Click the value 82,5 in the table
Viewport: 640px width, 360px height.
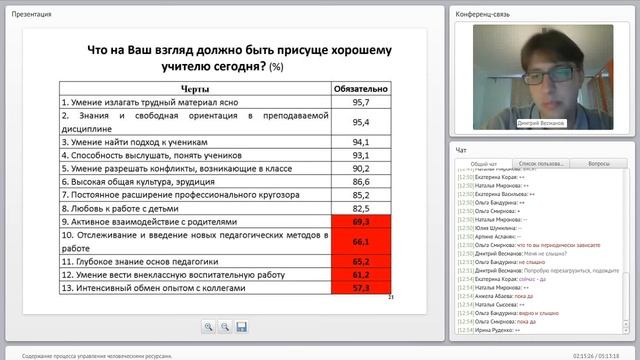coord(361,209)
